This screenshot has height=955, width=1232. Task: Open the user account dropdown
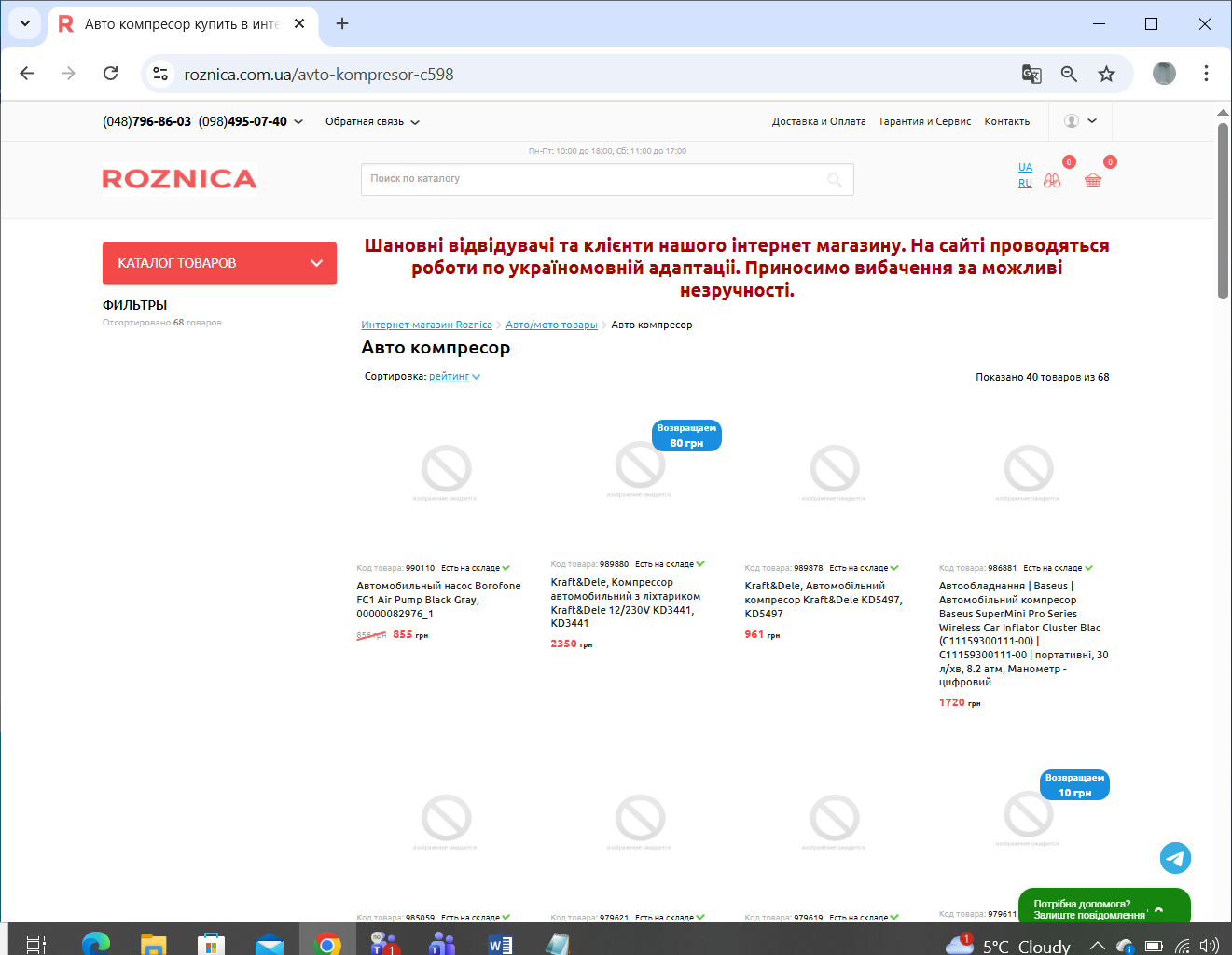[x=1080, y=121]
